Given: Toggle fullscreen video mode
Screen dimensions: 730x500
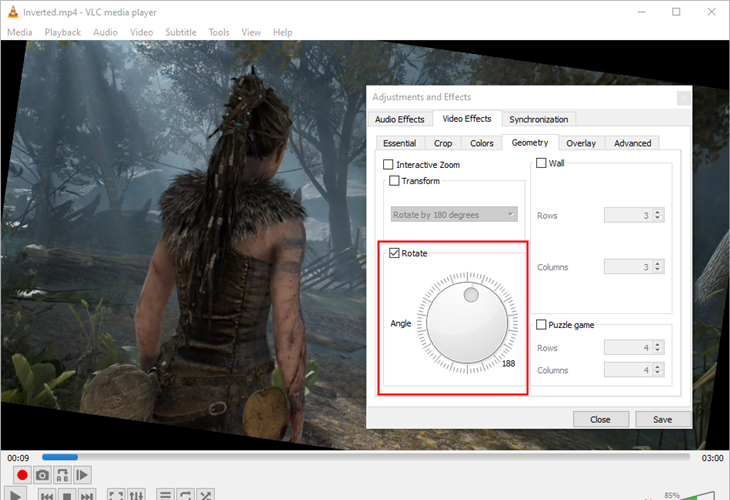Looking at the screenshot, I should pos(116,495).
